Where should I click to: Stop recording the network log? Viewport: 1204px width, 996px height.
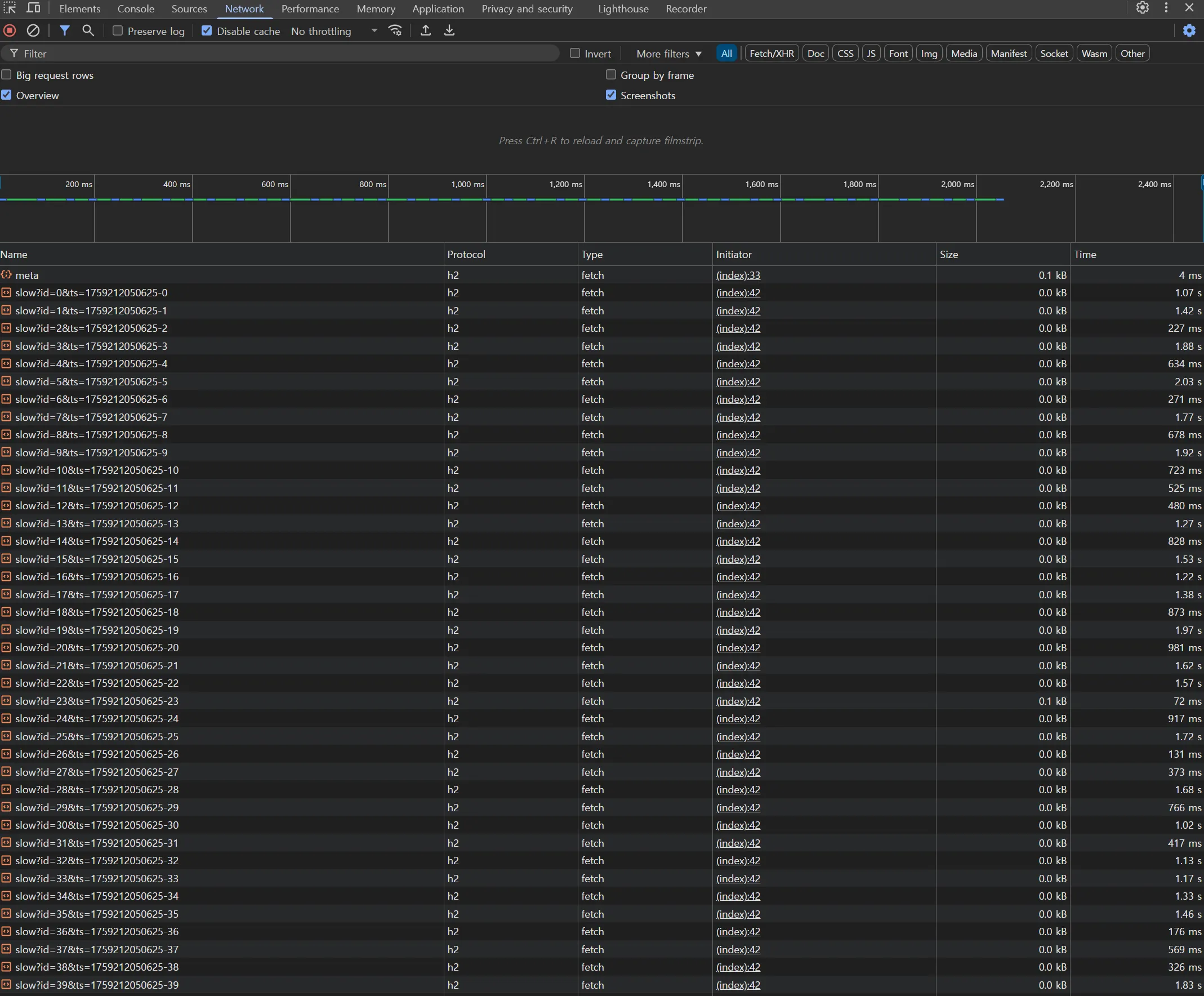10,30
